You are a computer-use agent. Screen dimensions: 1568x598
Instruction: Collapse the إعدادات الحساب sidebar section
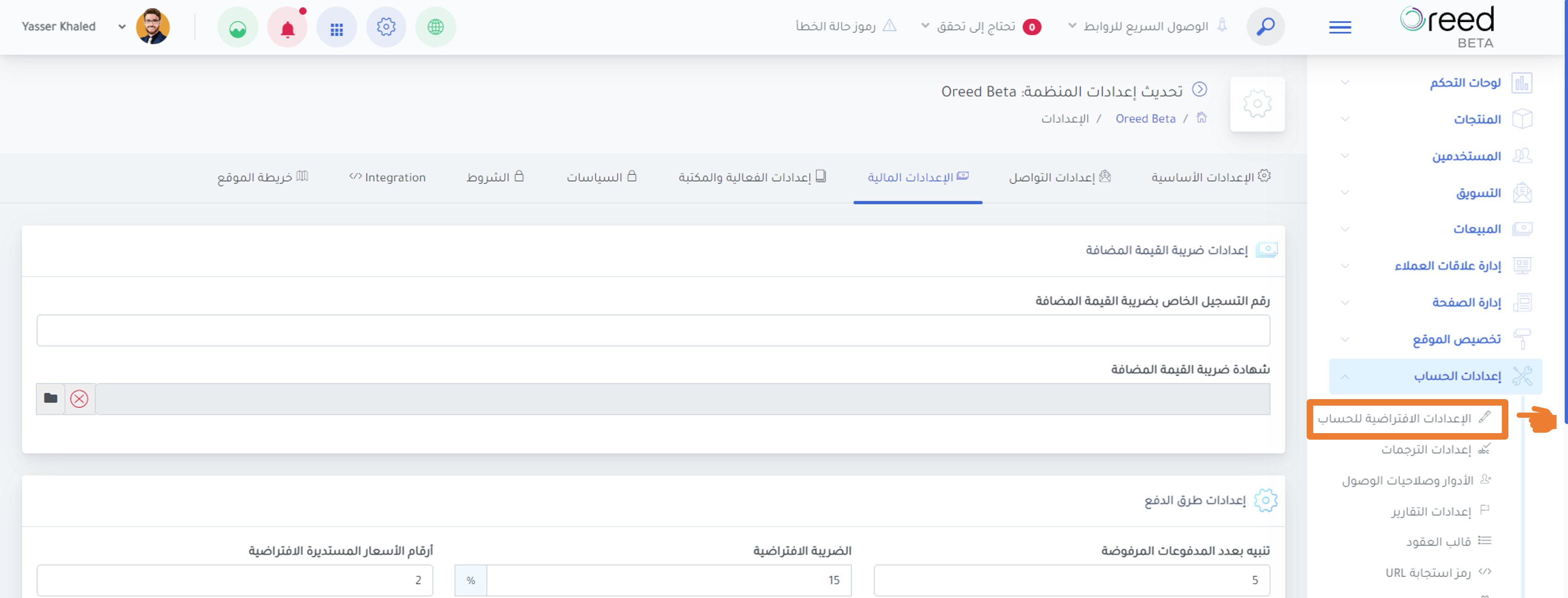click(1435, 376)
